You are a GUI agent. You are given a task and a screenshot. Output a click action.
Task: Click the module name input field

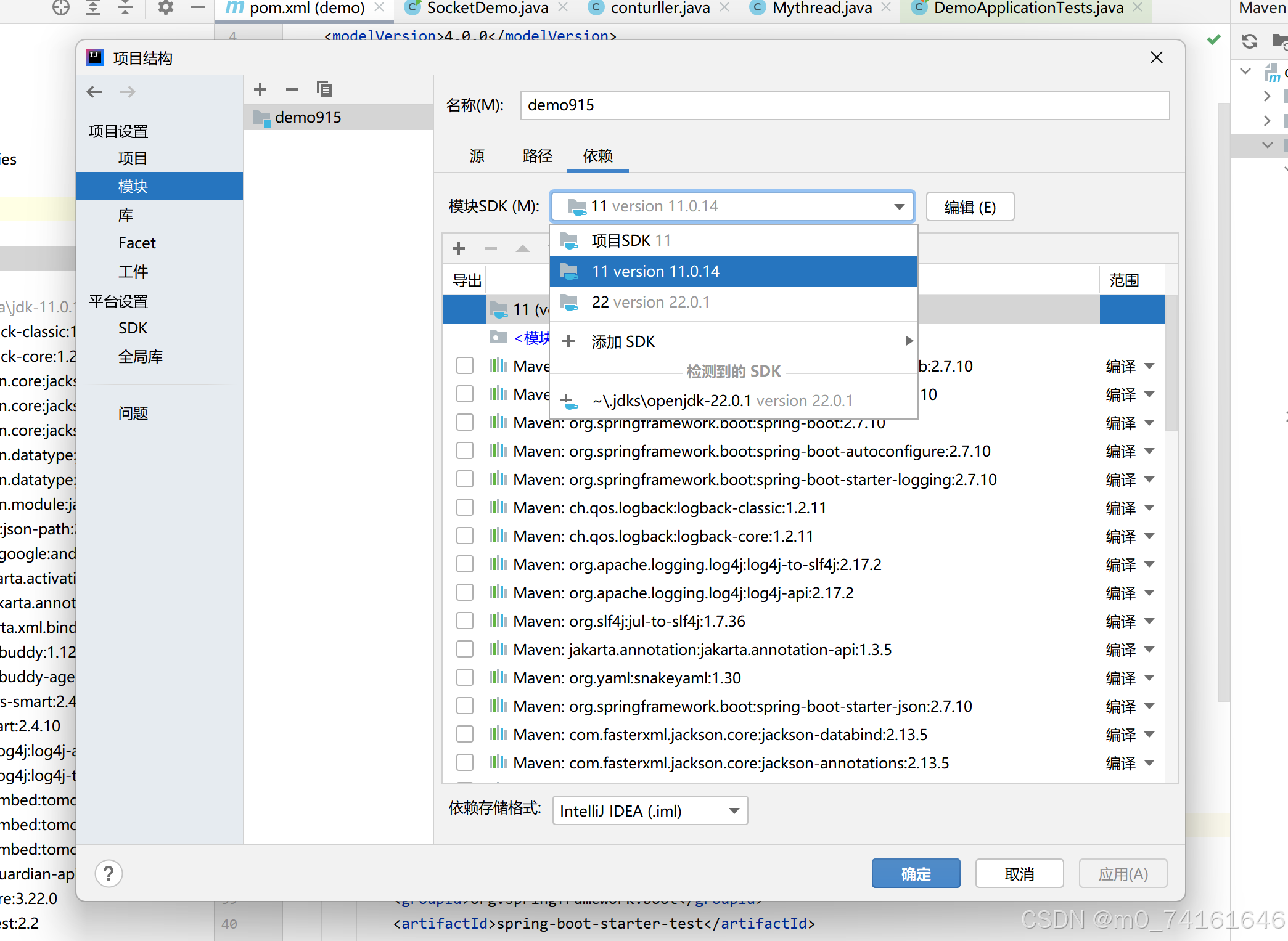844,105
